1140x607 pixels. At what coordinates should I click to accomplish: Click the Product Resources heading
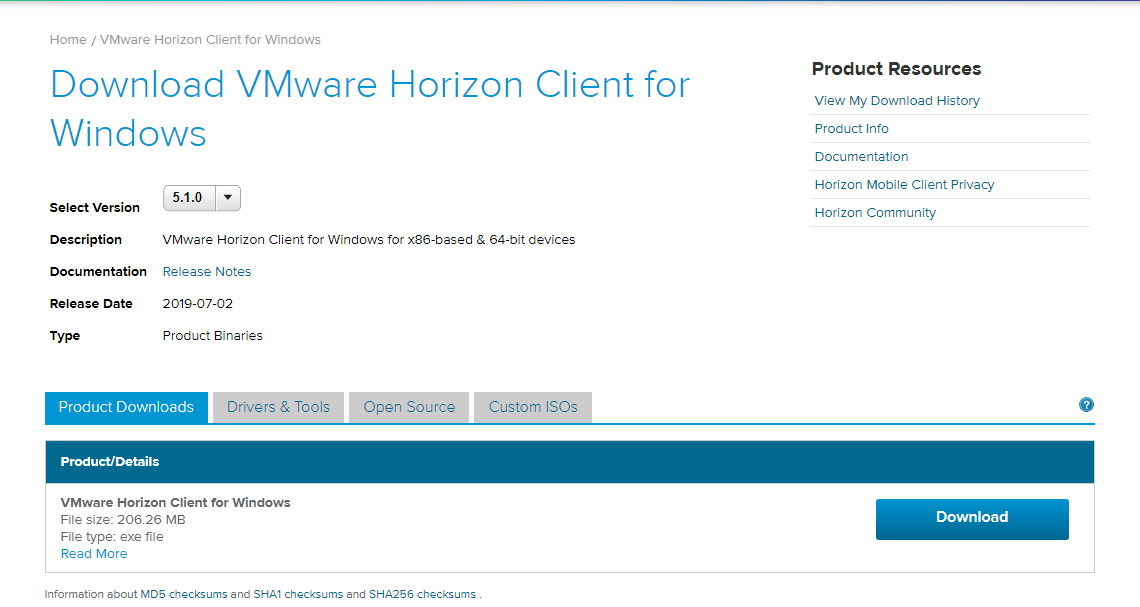pyautogui.click(x=896, y=69)
